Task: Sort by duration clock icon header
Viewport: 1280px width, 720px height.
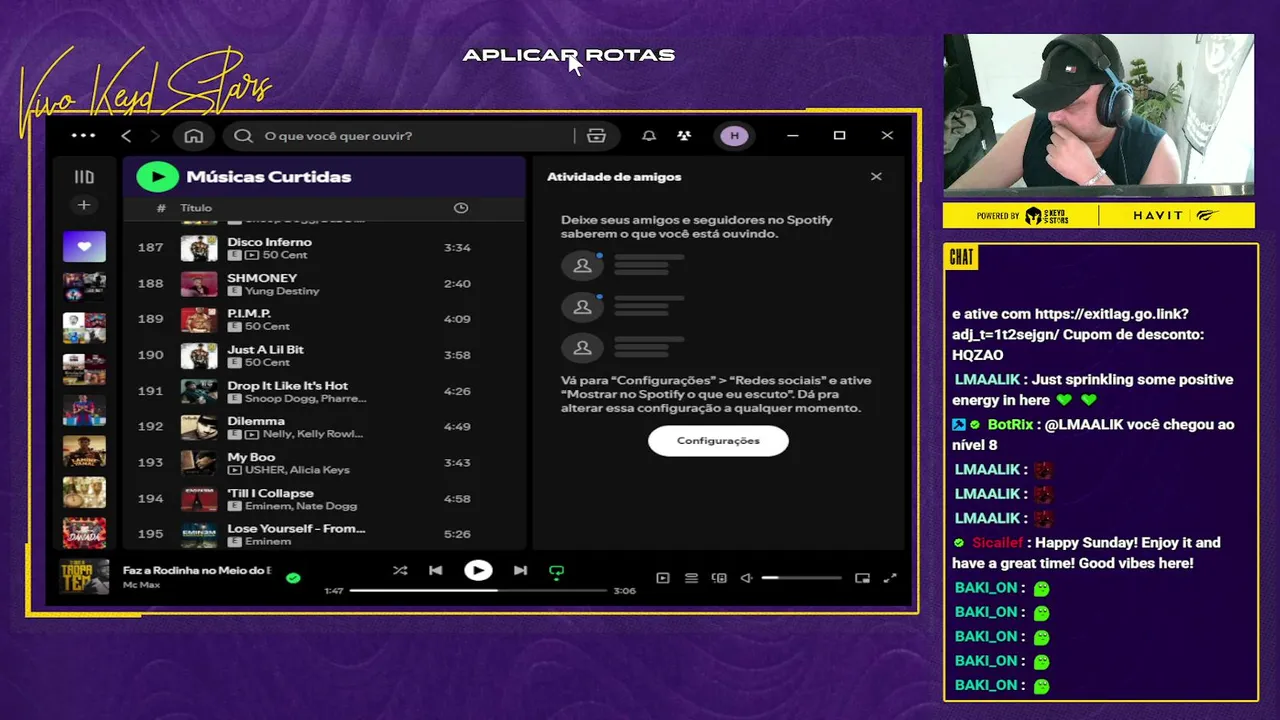Action: [461, 208]
